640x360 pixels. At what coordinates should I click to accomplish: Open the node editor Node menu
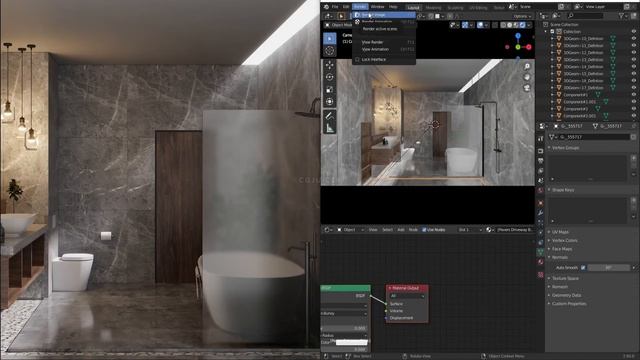coord(413,230)
